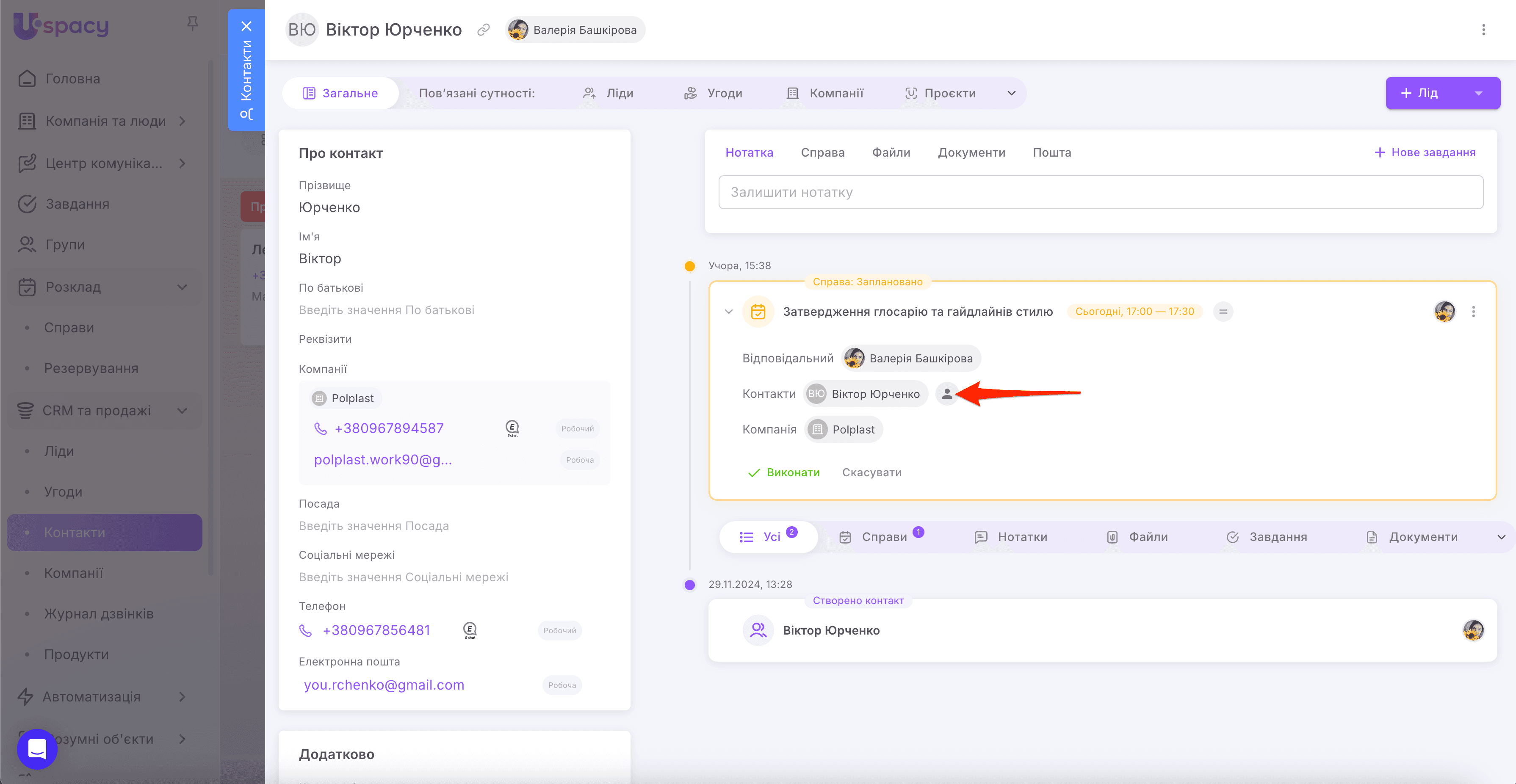Open the Лід button dropdown arrow

pyautogui.click(x=1478, y=93)
